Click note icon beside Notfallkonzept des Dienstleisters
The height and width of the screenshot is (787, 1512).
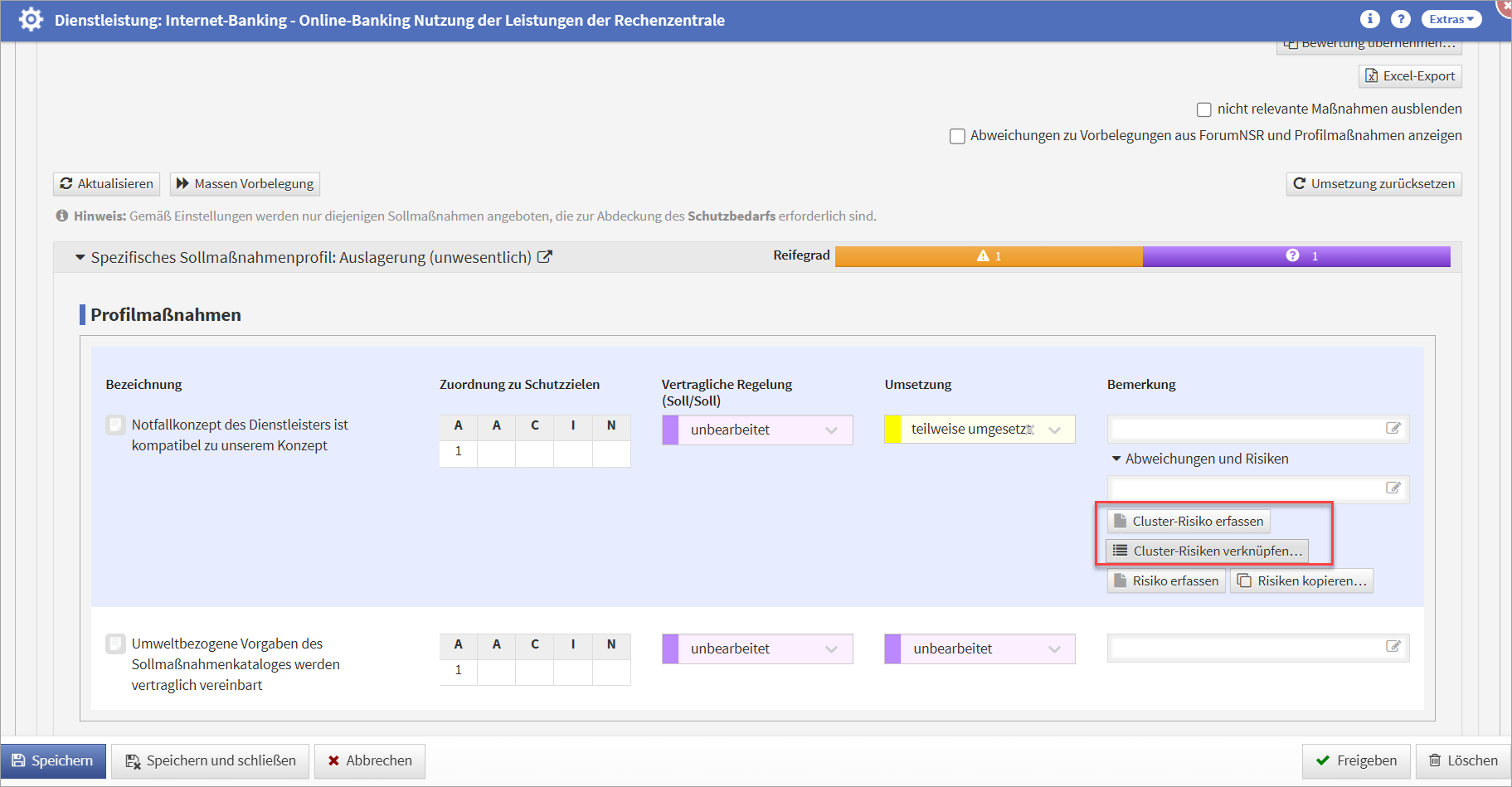115,425
